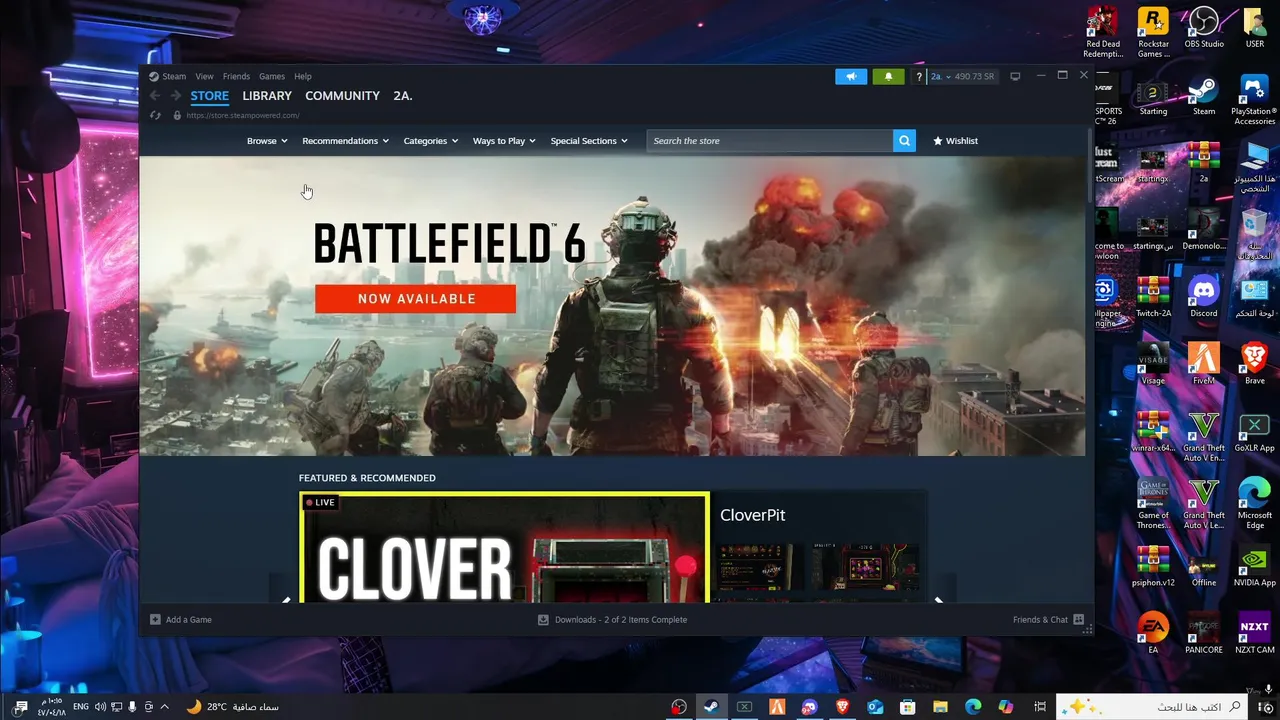Switch to the COMMUNITY tab
Viewport: 1280px width, 720px height.
(x=342, y=96)
